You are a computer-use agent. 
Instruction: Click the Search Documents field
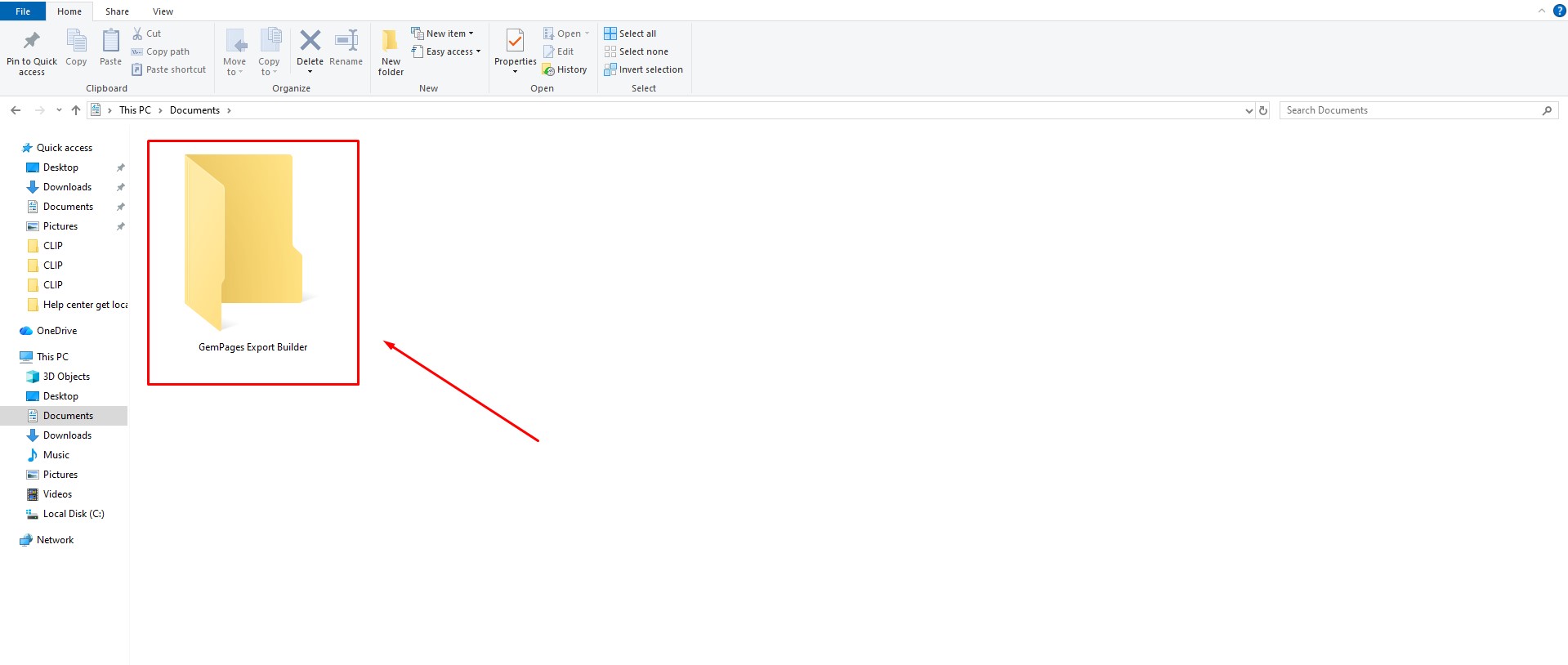tap(1418, 110)
